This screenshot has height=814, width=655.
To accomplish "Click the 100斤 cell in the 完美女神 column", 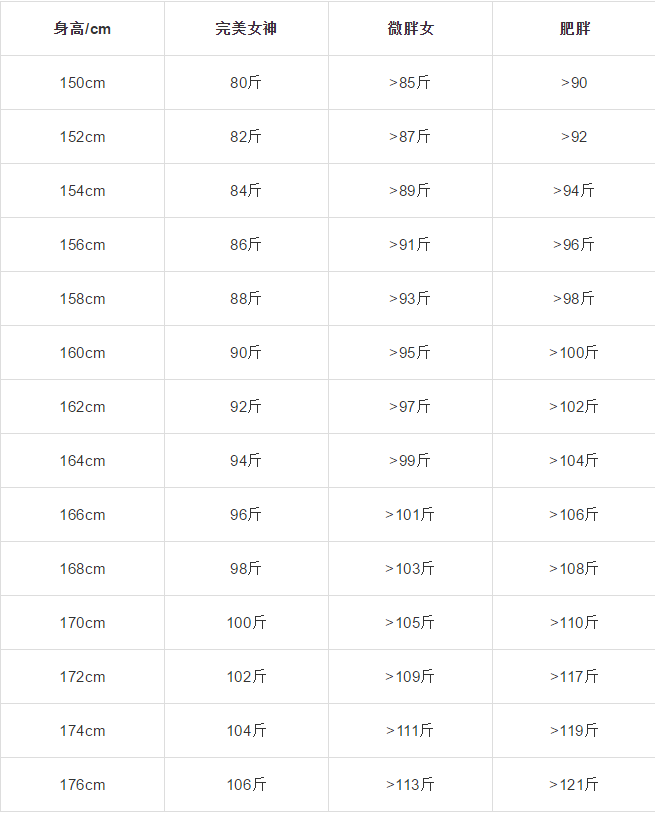I will (246, 623).
